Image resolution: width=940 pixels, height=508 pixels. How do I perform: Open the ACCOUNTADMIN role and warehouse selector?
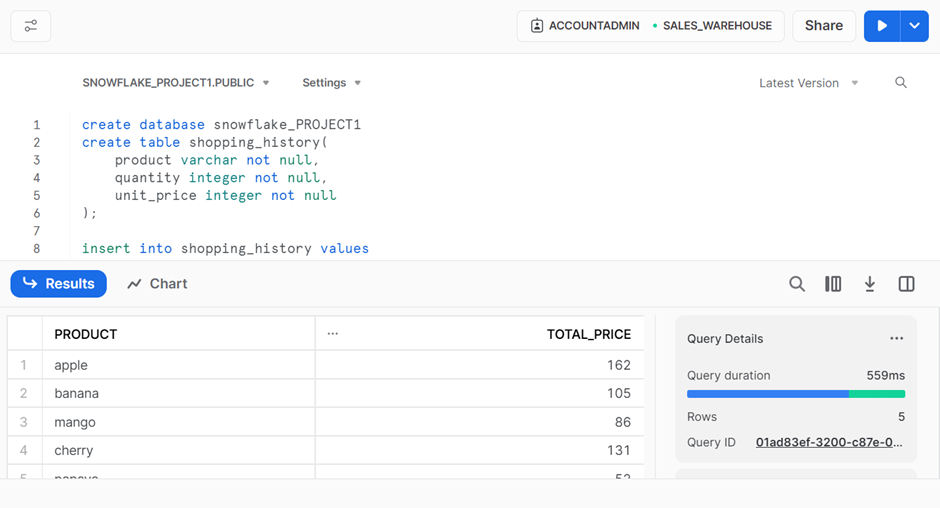tap(651, 26)
